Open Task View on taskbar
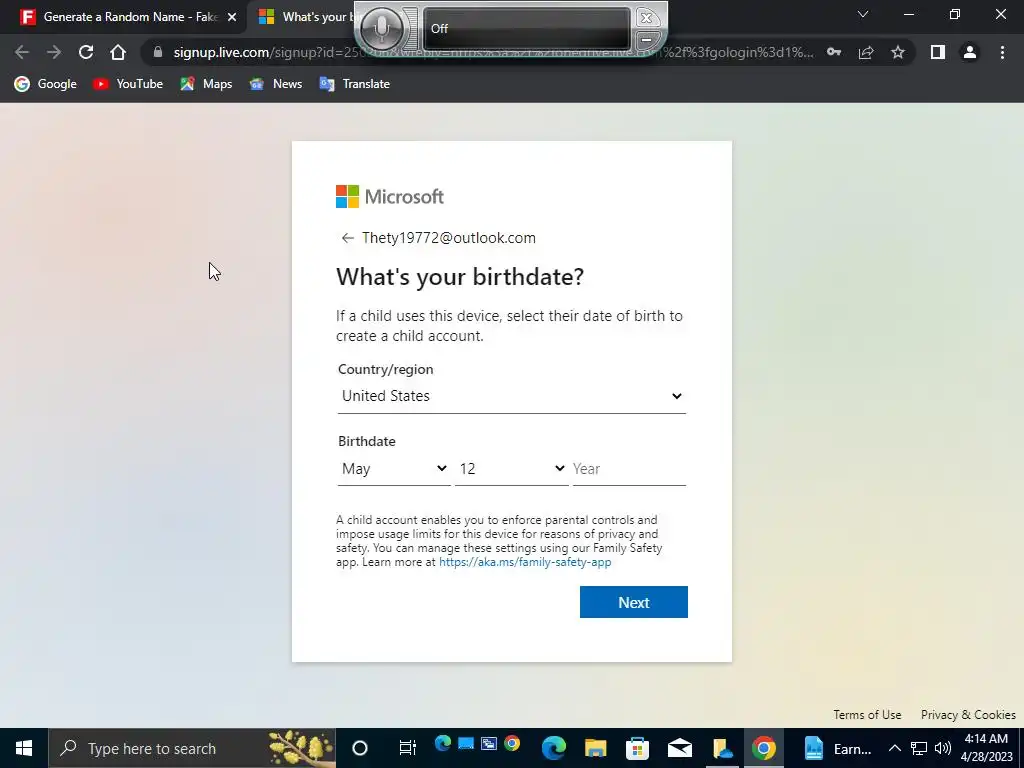Viewport: 1024px width, 768px height. pyautogui.click(x=408, y=748)
